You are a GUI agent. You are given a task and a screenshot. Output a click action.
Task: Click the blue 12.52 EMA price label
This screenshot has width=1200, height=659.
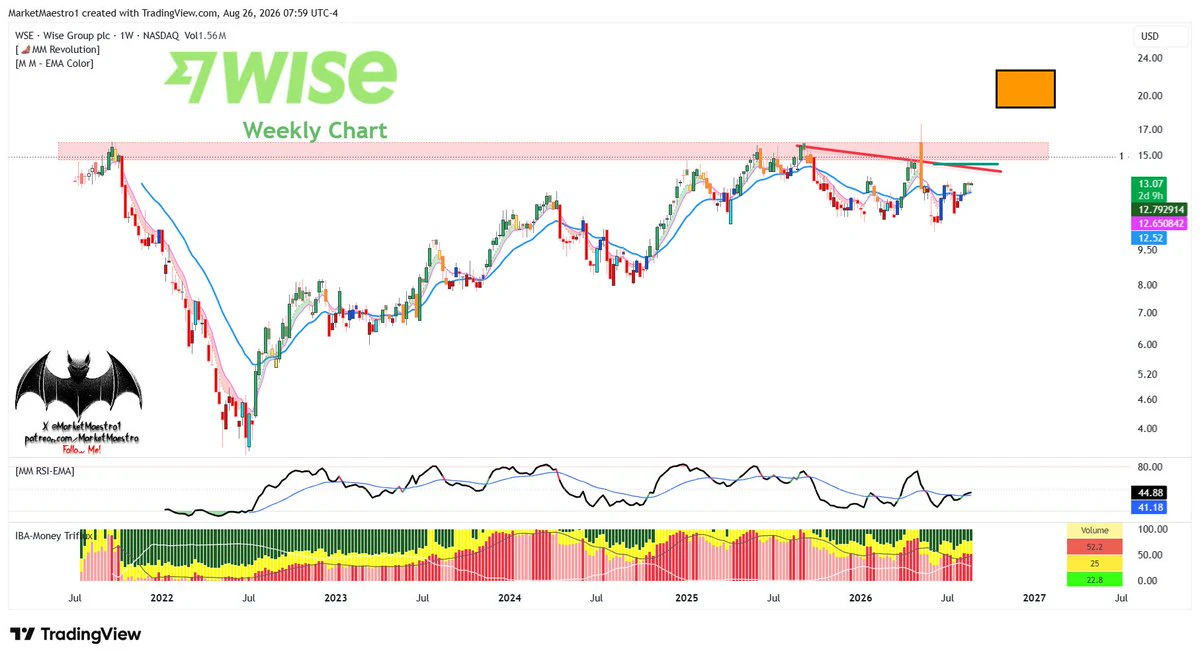click(1148, 238)
